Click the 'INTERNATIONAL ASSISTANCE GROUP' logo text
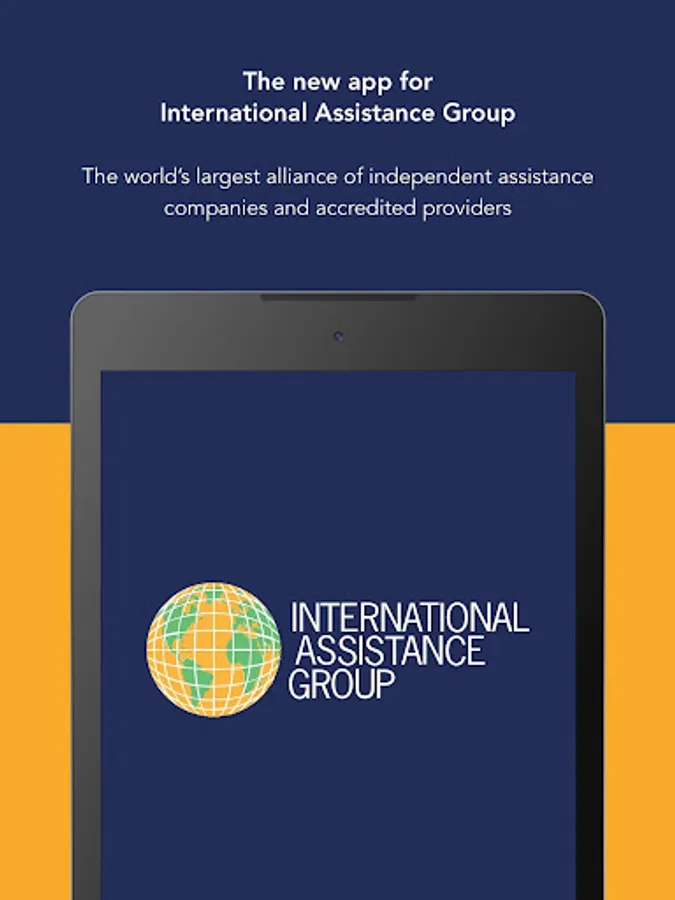The height and width of the screenshot is (900, 675). pos(409,650)
